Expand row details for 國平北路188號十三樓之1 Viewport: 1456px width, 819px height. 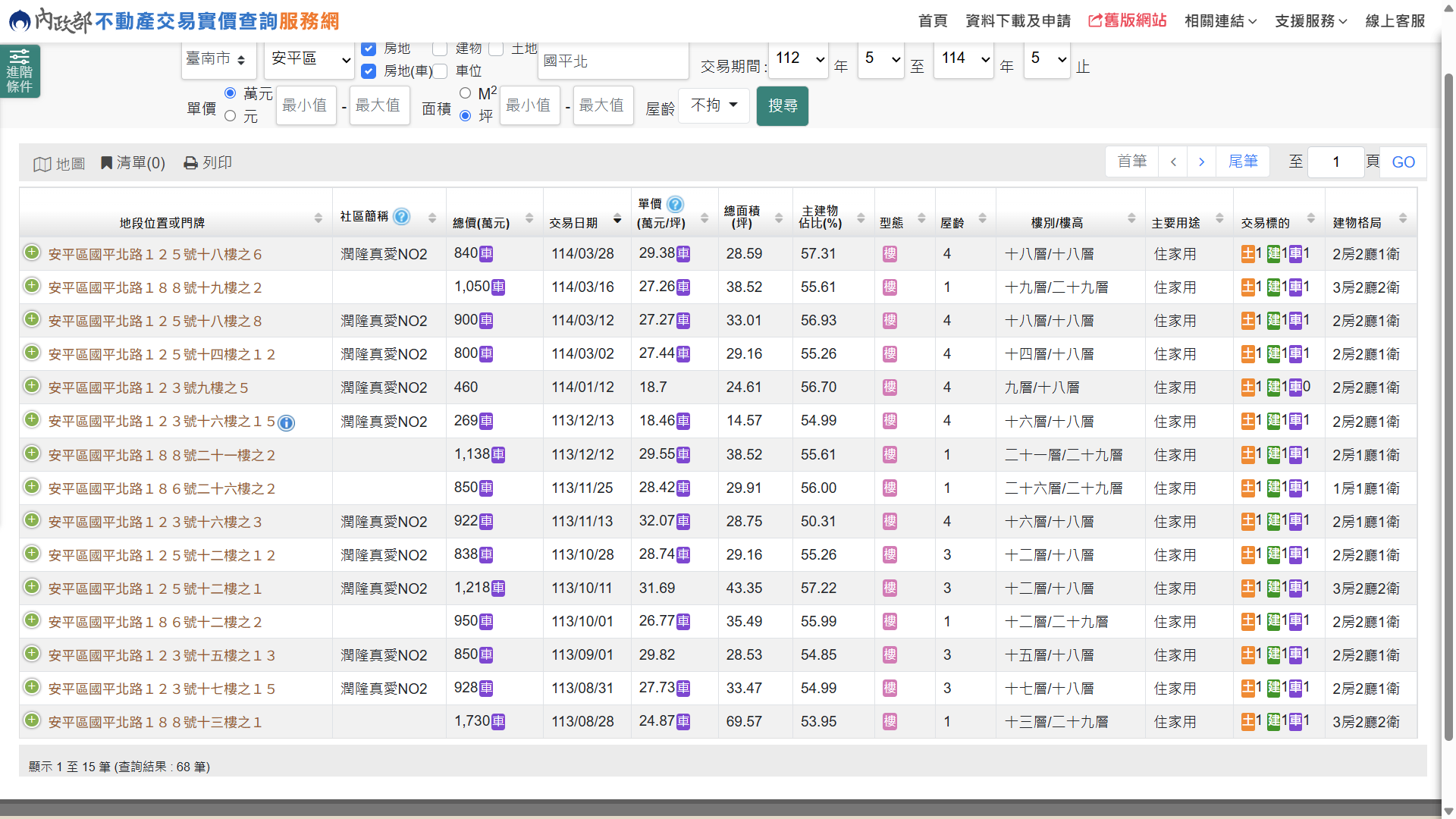31,720
